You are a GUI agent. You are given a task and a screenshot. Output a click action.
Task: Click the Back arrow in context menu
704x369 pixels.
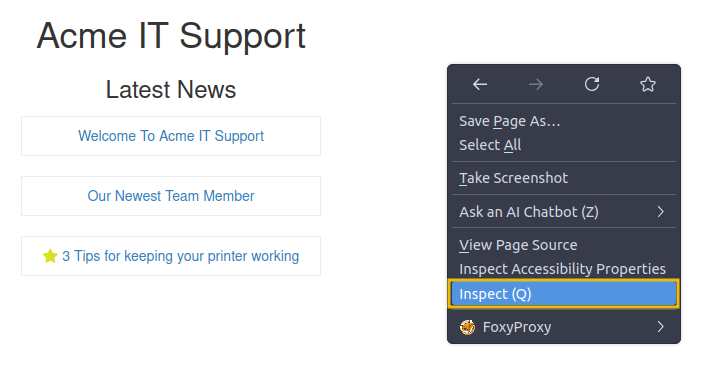click(480, 84)
